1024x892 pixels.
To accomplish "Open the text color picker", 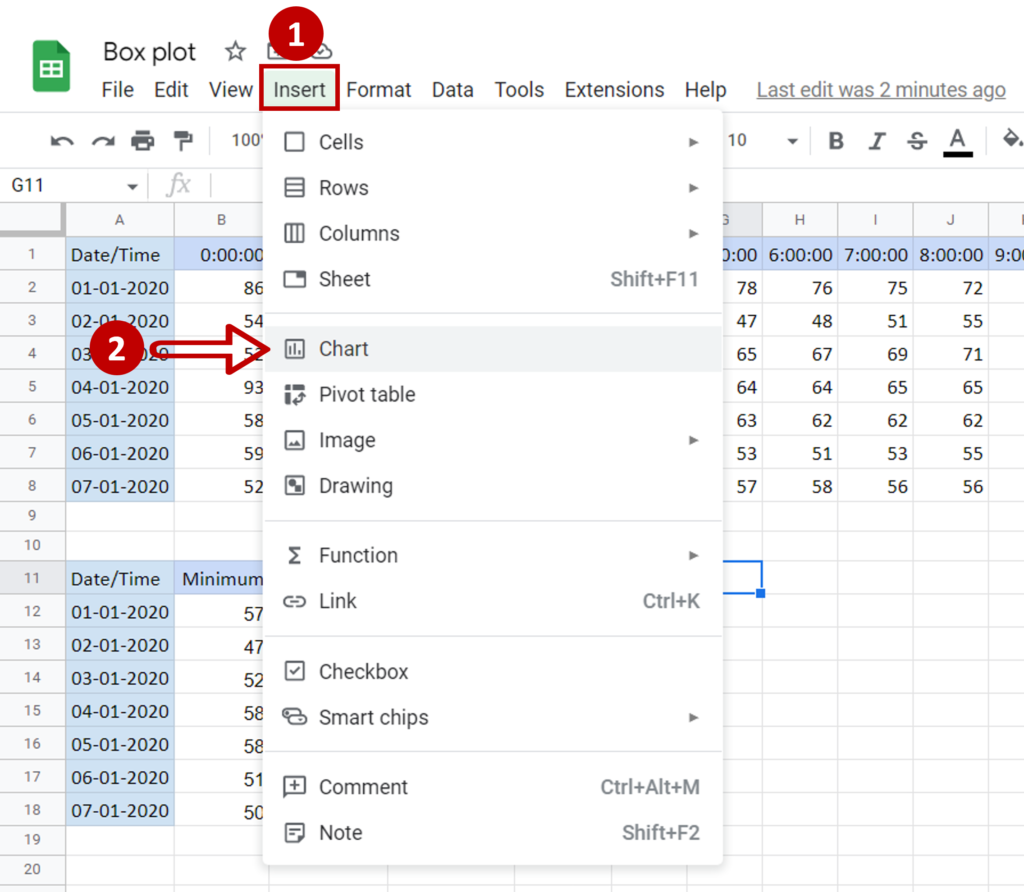I will (957, 141).
